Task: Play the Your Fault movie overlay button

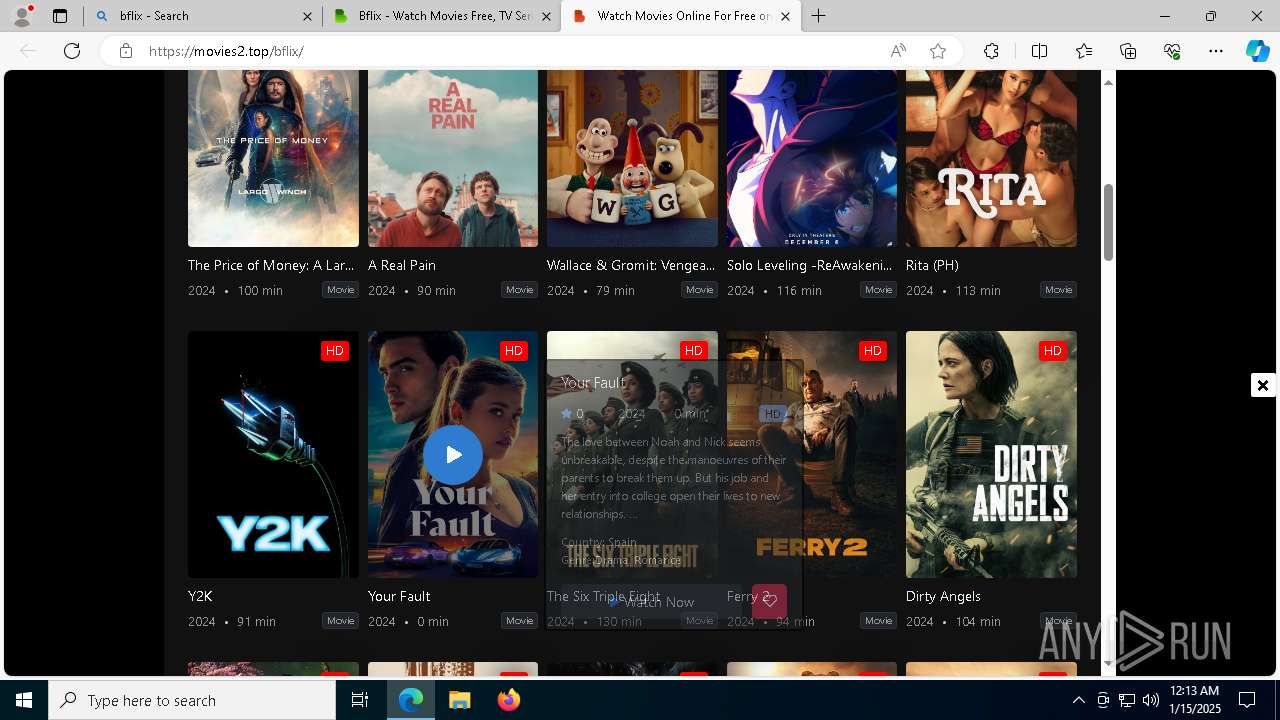Action: tap(453, 455)
